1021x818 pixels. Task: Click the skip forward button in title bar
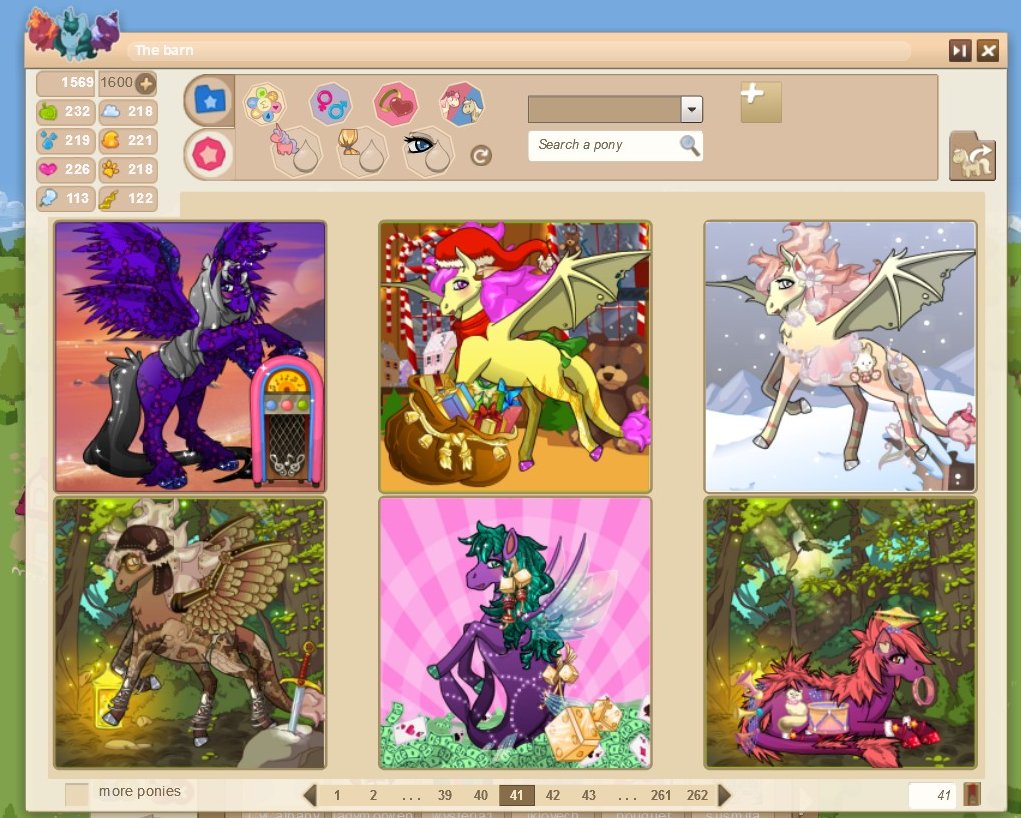[960, 51]
